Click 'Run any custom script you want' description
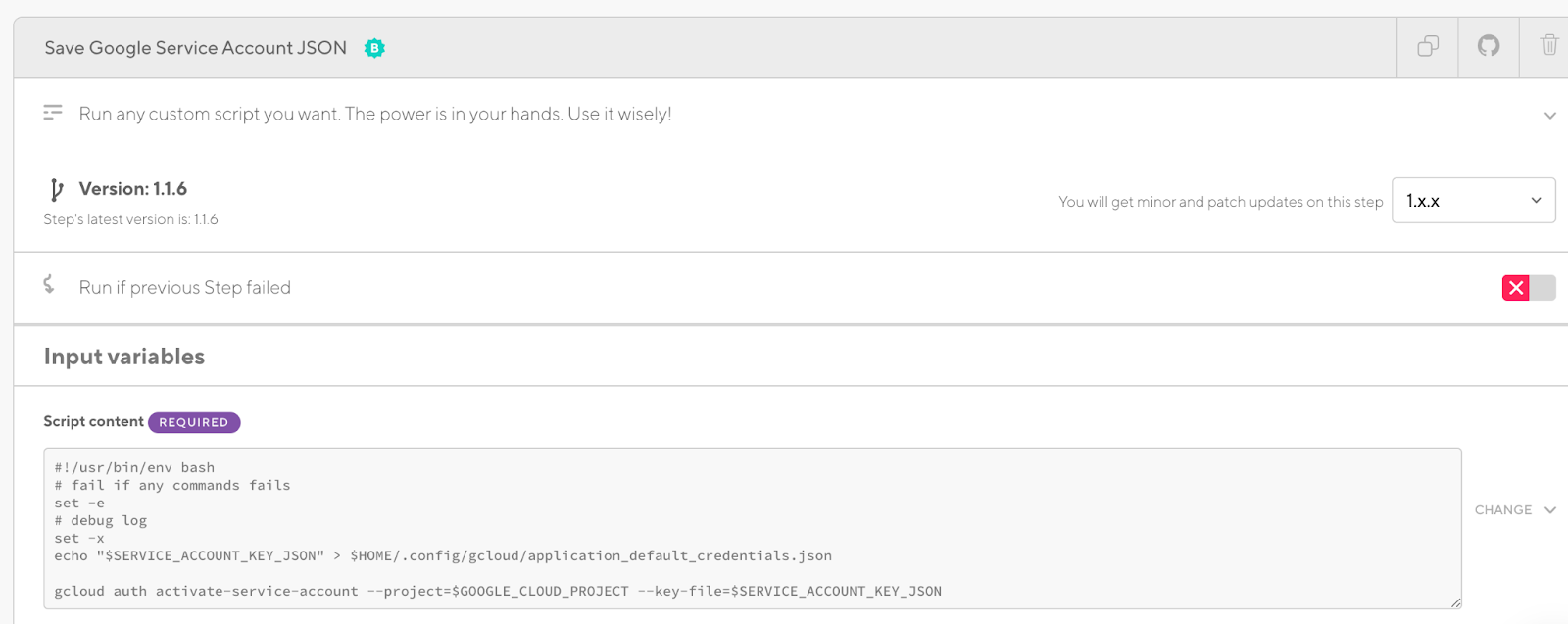This screenshot has height=624, width=1568. 375,114
